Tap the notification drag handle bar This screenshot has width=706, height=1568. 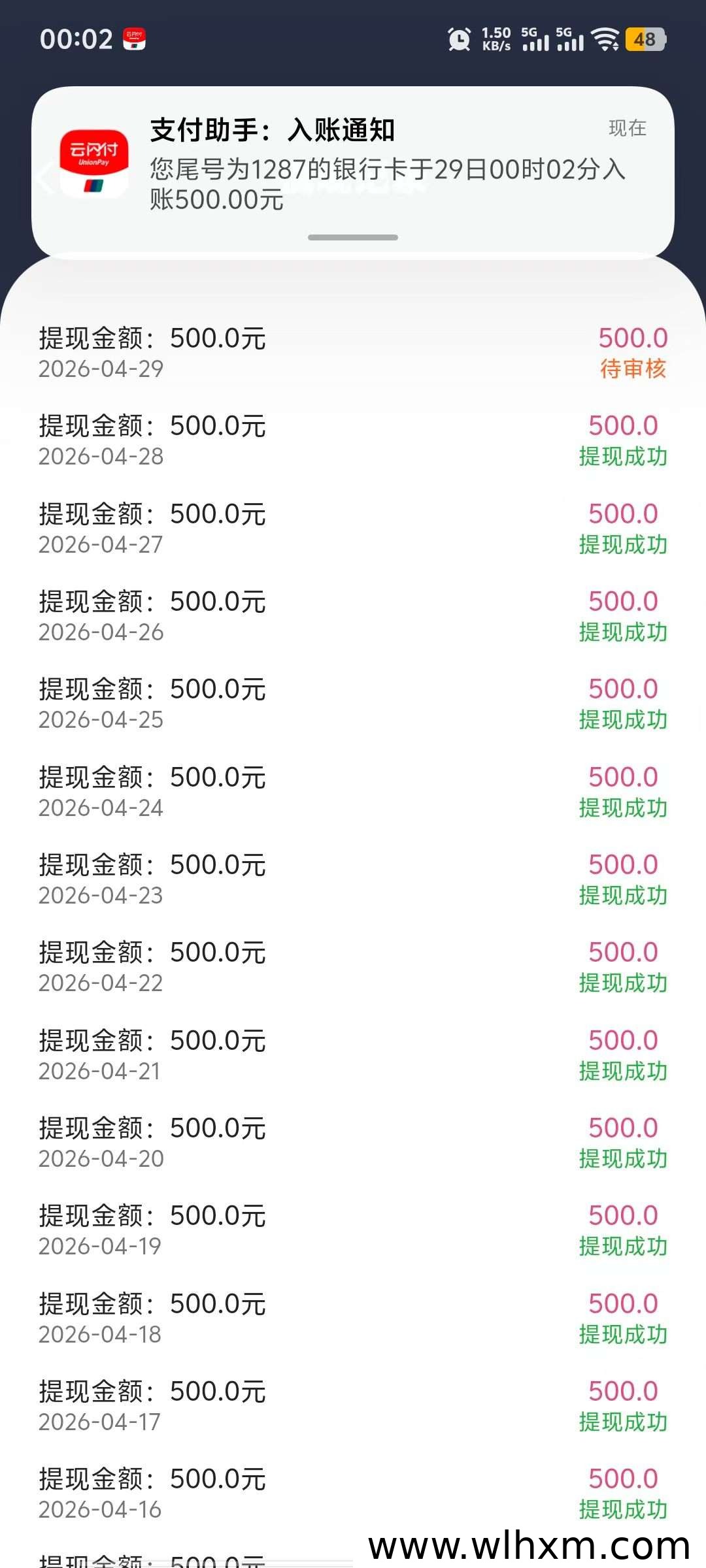353,237
